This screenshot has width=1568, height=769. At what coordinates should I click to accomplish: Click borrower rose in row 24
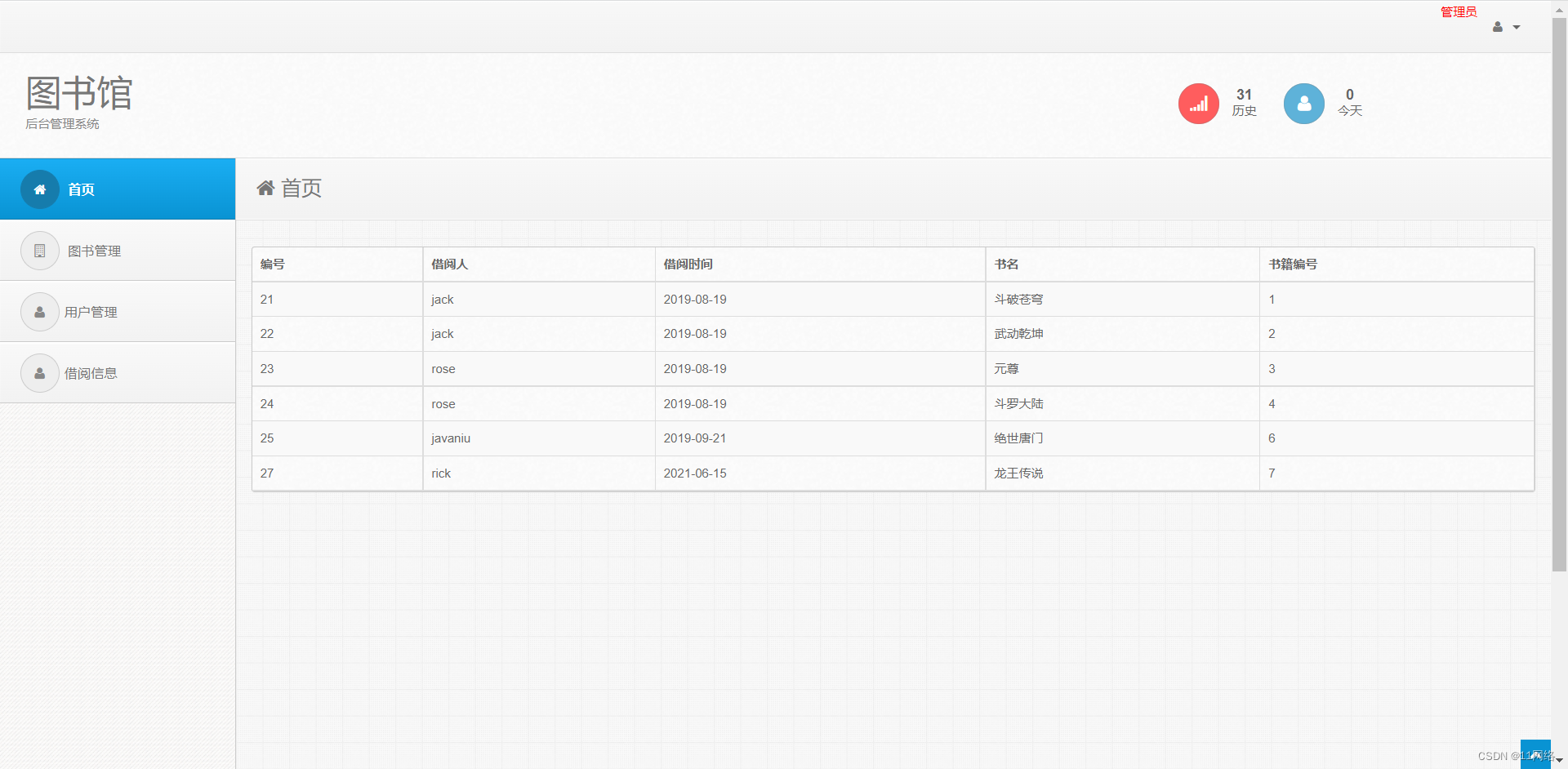tap(443, 404)
